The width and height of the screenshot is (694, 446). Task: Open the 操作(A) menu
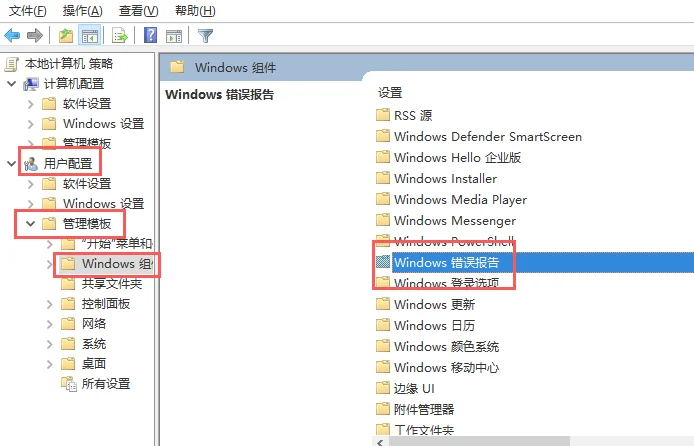(x=83, y=11)
